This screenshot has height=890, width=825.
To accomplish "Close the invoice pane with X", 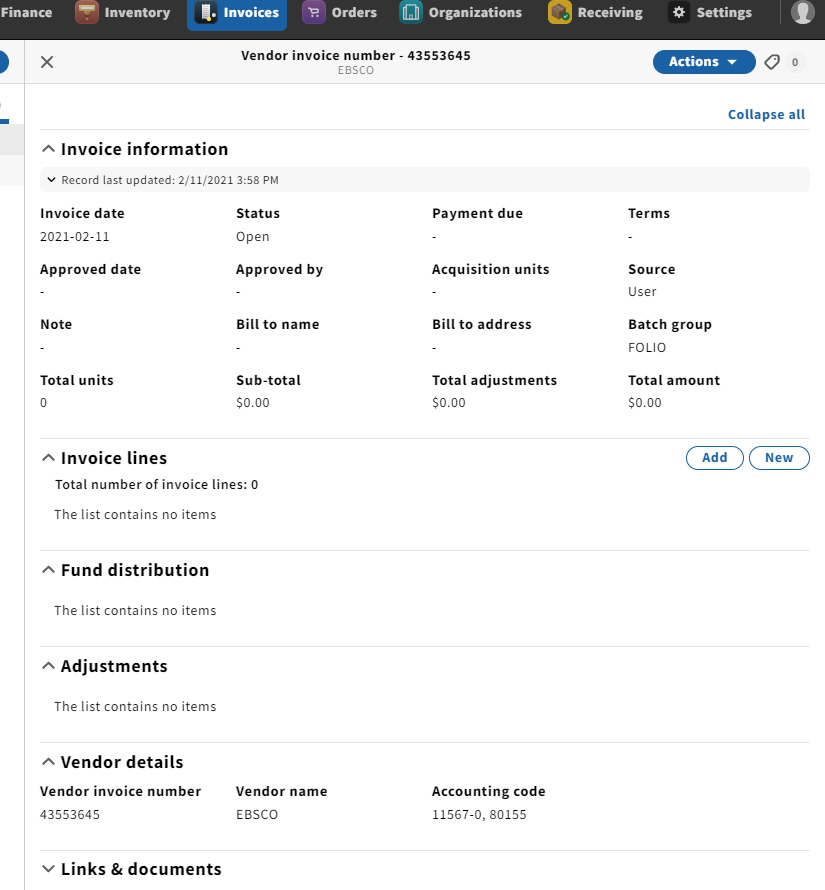I will (x=47, y=62).
